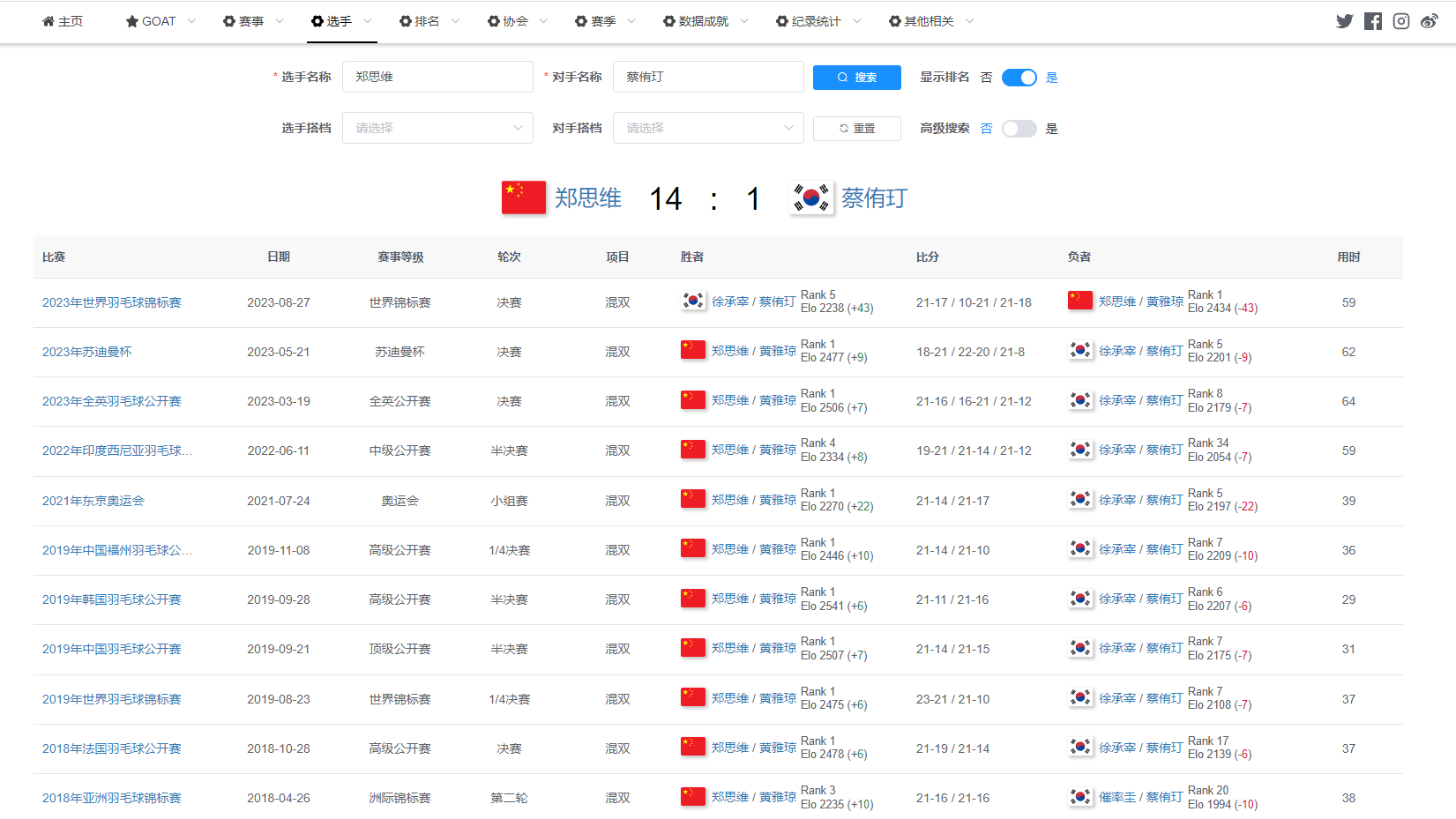Click the date 2022-06-11

(279, 450)
